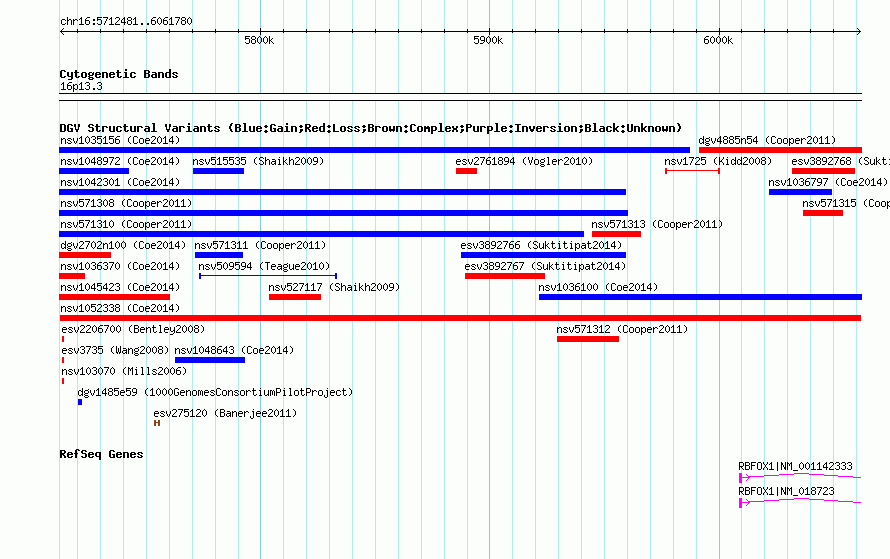890x559 pixels.
Task: Click the small blue dgv1485e59 marker
Action: point(80,402)
